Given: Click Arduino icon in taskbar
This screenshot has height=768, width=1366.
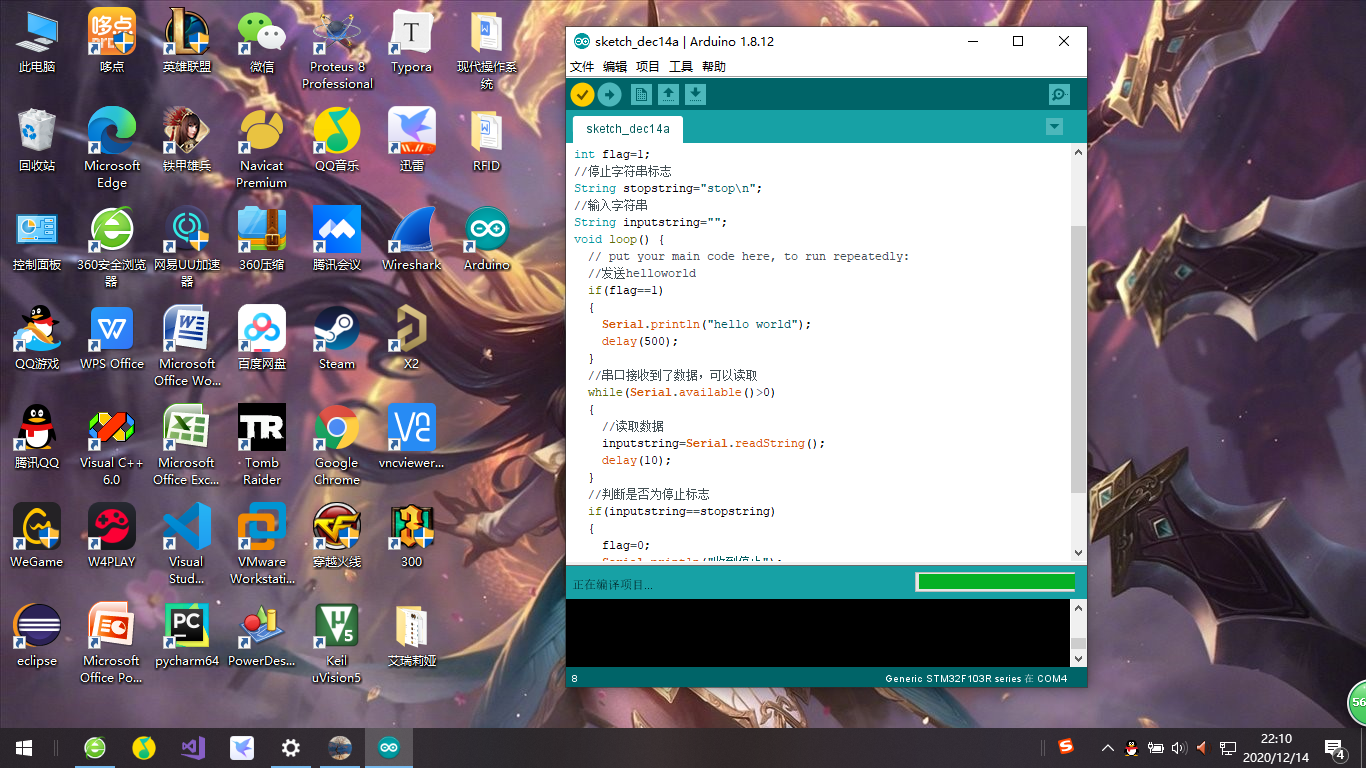Looking at the screenshot, I should click(x=389, y=747).
